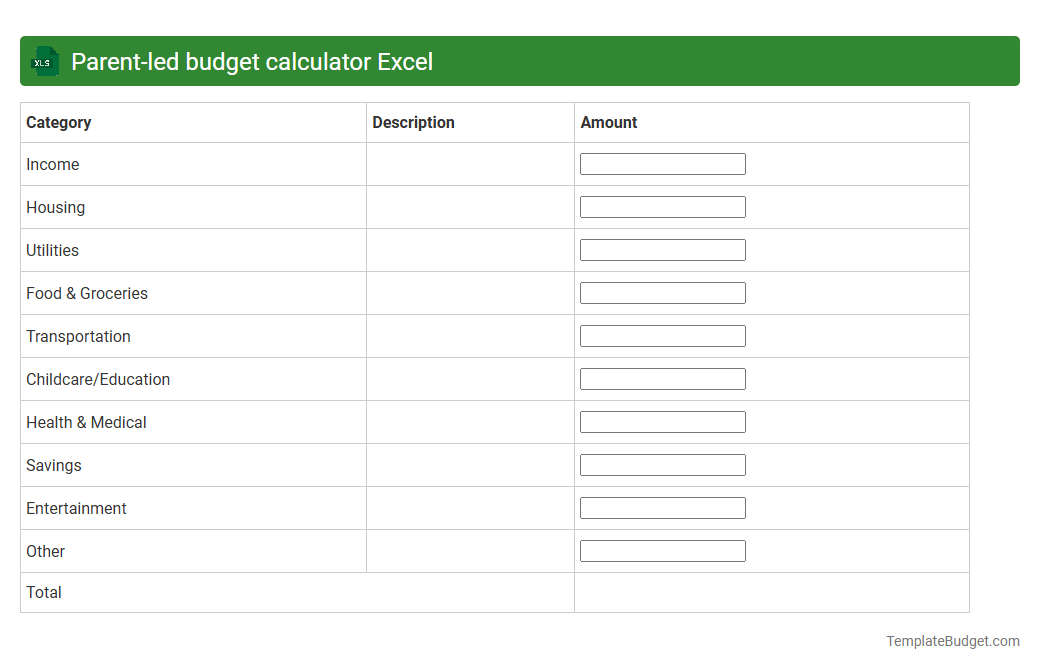
Task: Click the Total row label
Action: click(44, 592)
